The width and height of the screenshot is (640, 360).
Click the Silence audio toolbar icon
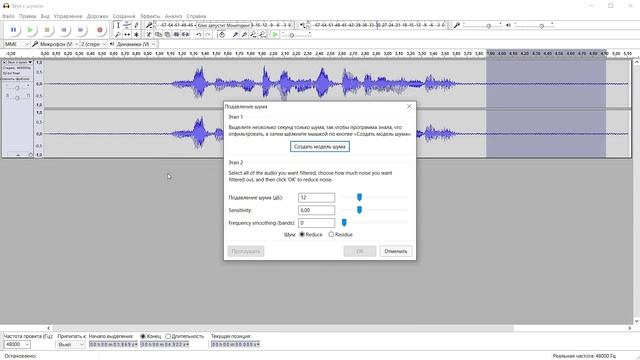click(x=185, y=35)
